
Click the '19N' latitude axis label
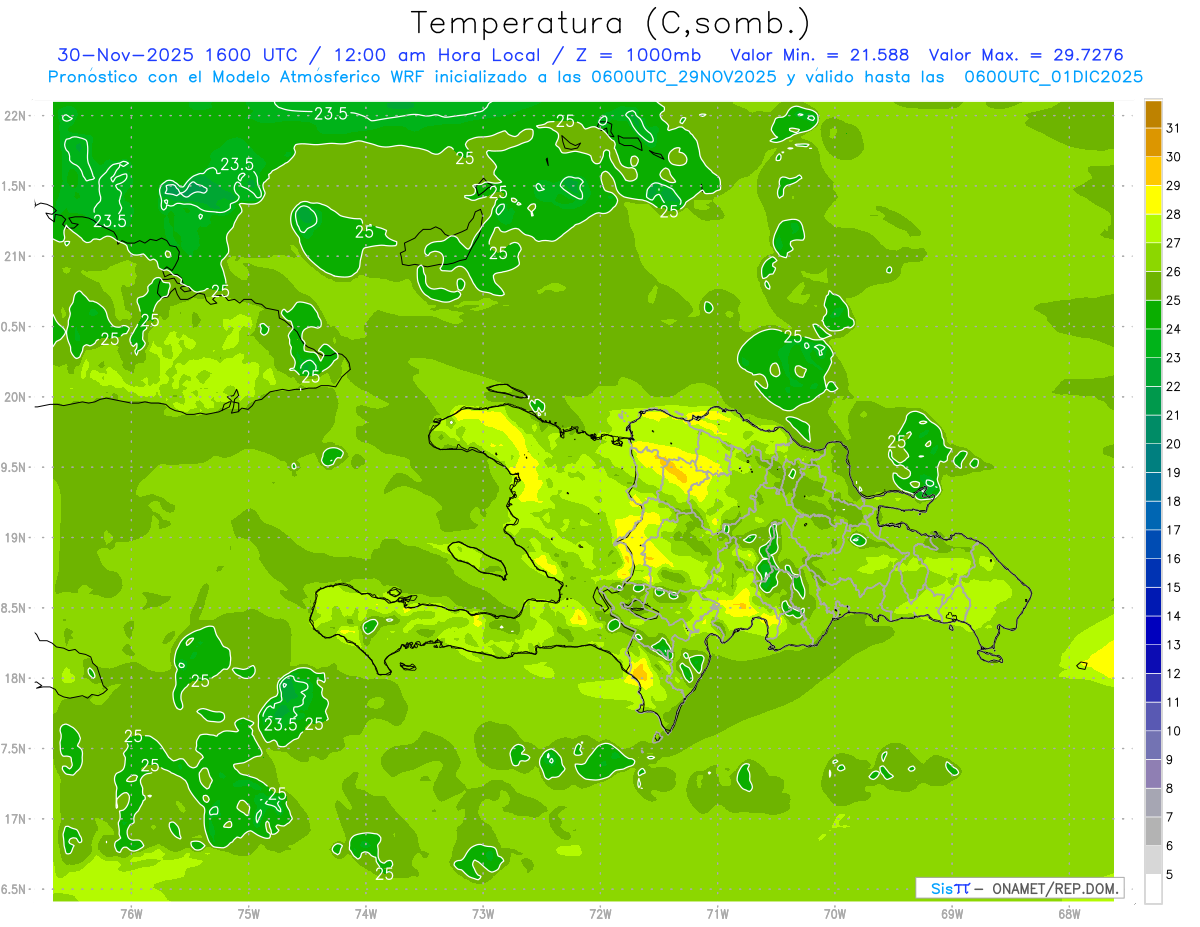point(17,538)
